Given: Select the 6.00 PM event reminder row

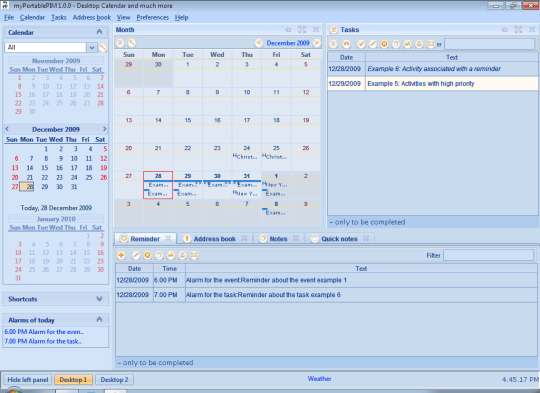Looking at the screenshot, I should pos(326,280).
